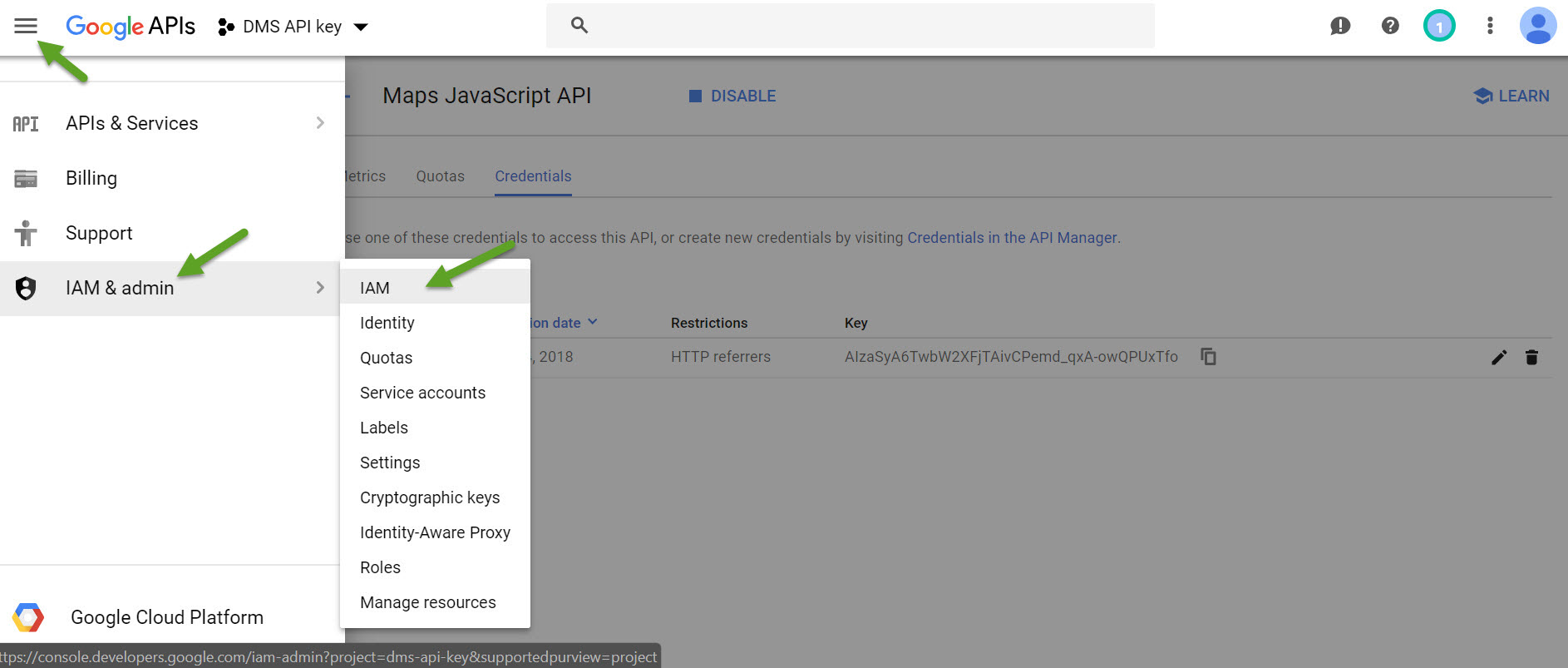
Task: Open Cryptographic keys submenu entry
Action: pyautogui.click(x=435, y=497)
